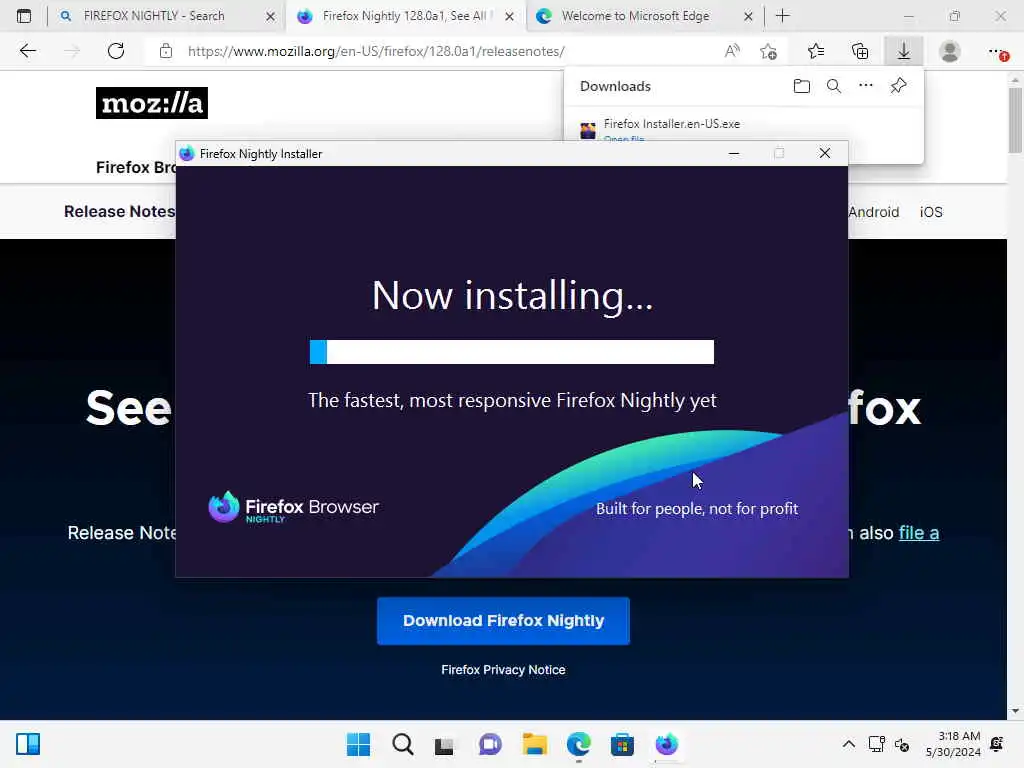Click the address bar URL
Image resolution: width=1024 pixels, height=768 pixels.
376,51
